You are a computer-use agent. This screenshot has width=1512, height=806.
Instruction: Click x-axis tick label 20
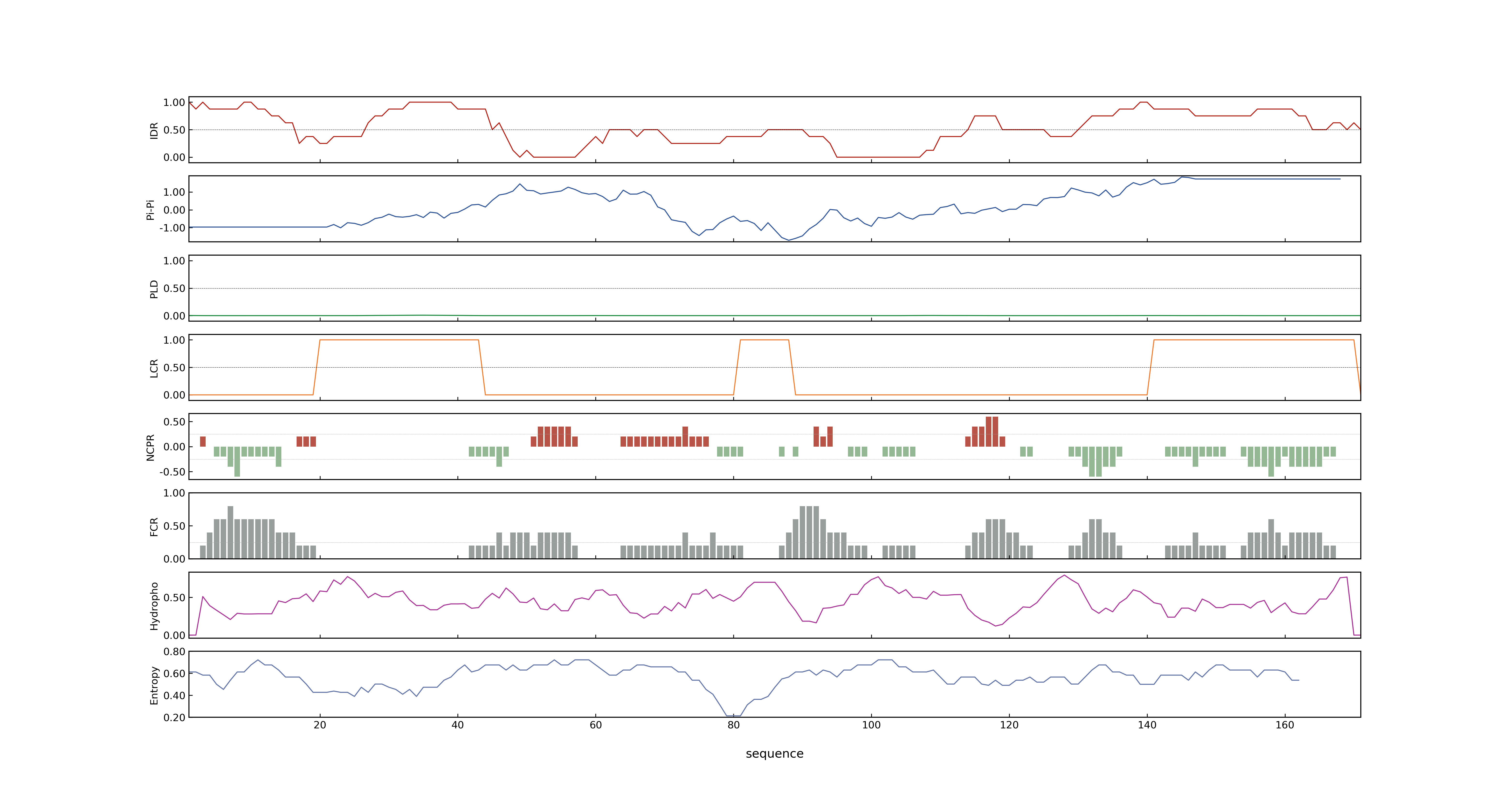(x=320, y=725)
